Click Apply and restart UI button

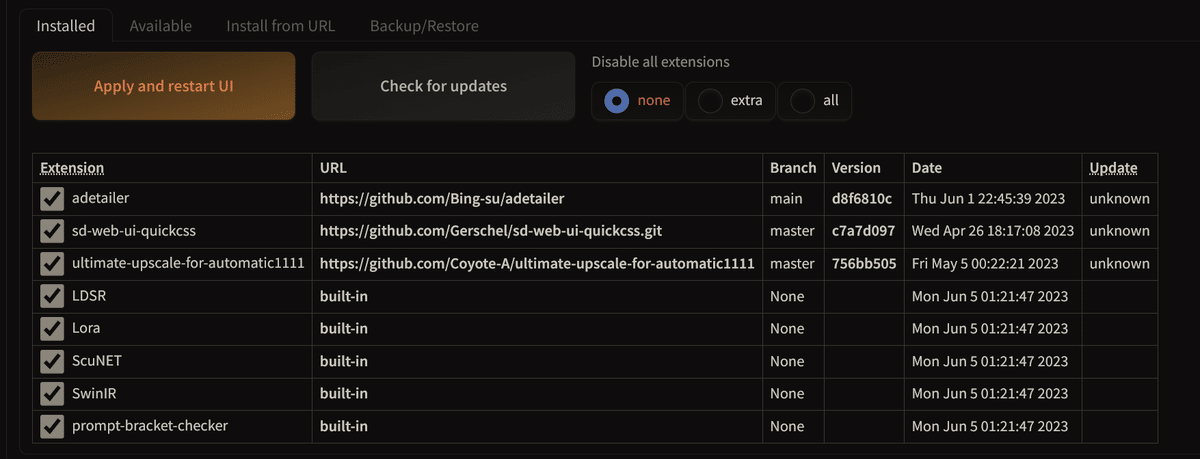(x=164, y=86)
